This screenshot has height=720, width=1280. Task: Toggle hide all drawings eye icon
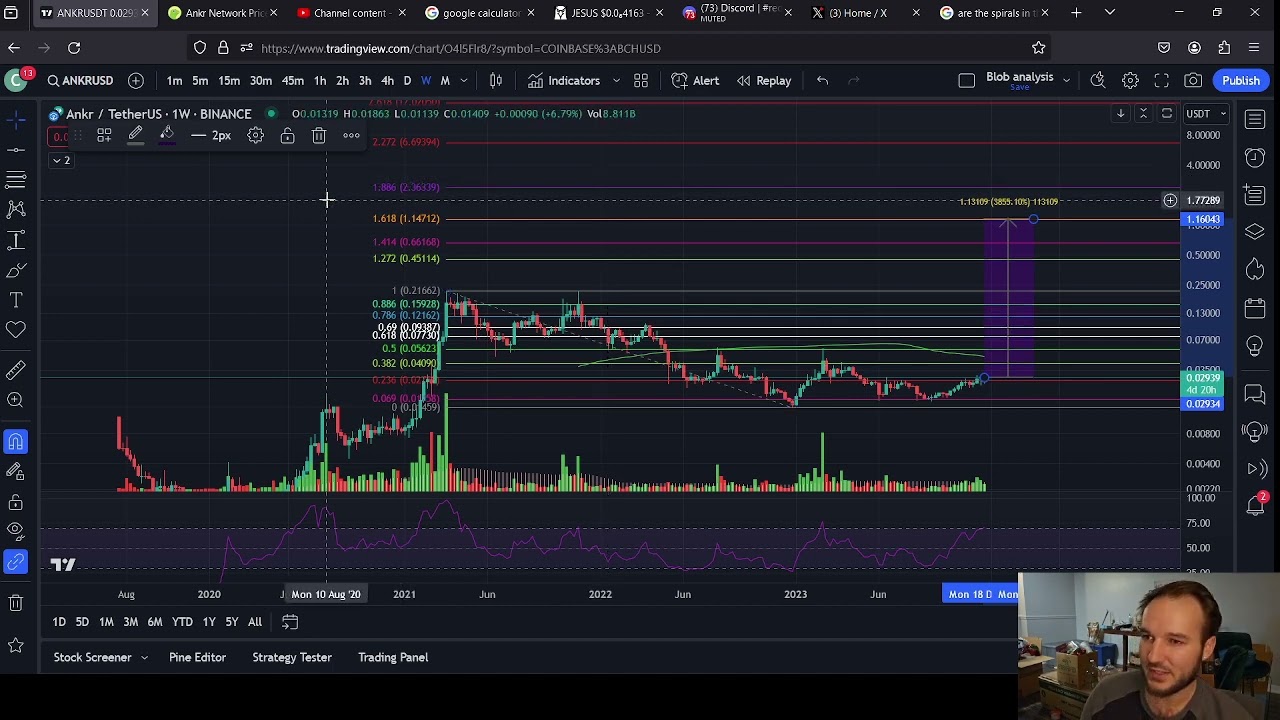coord(16,531)
